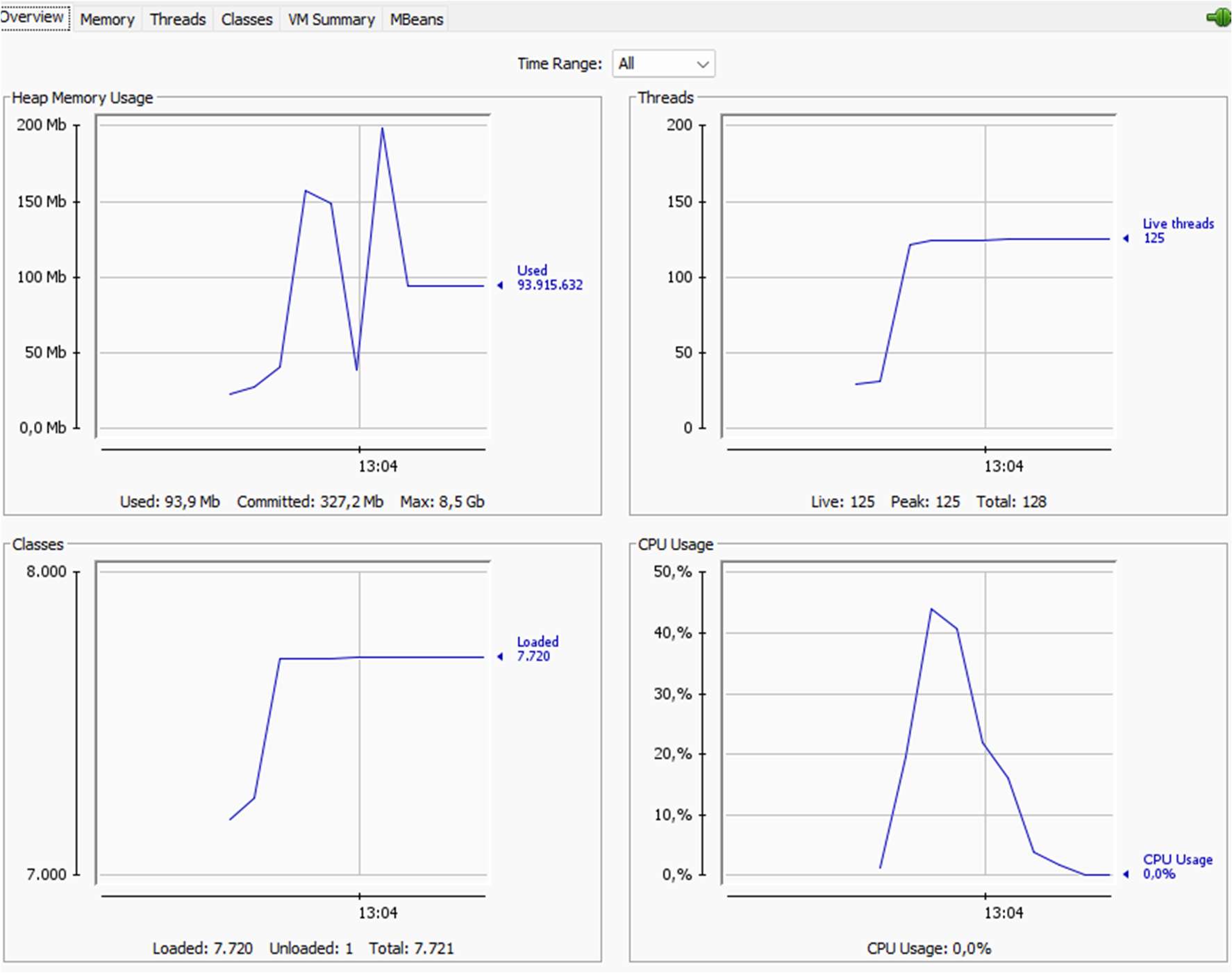
Task: Click the 50,% axis label
Action: 673,572
